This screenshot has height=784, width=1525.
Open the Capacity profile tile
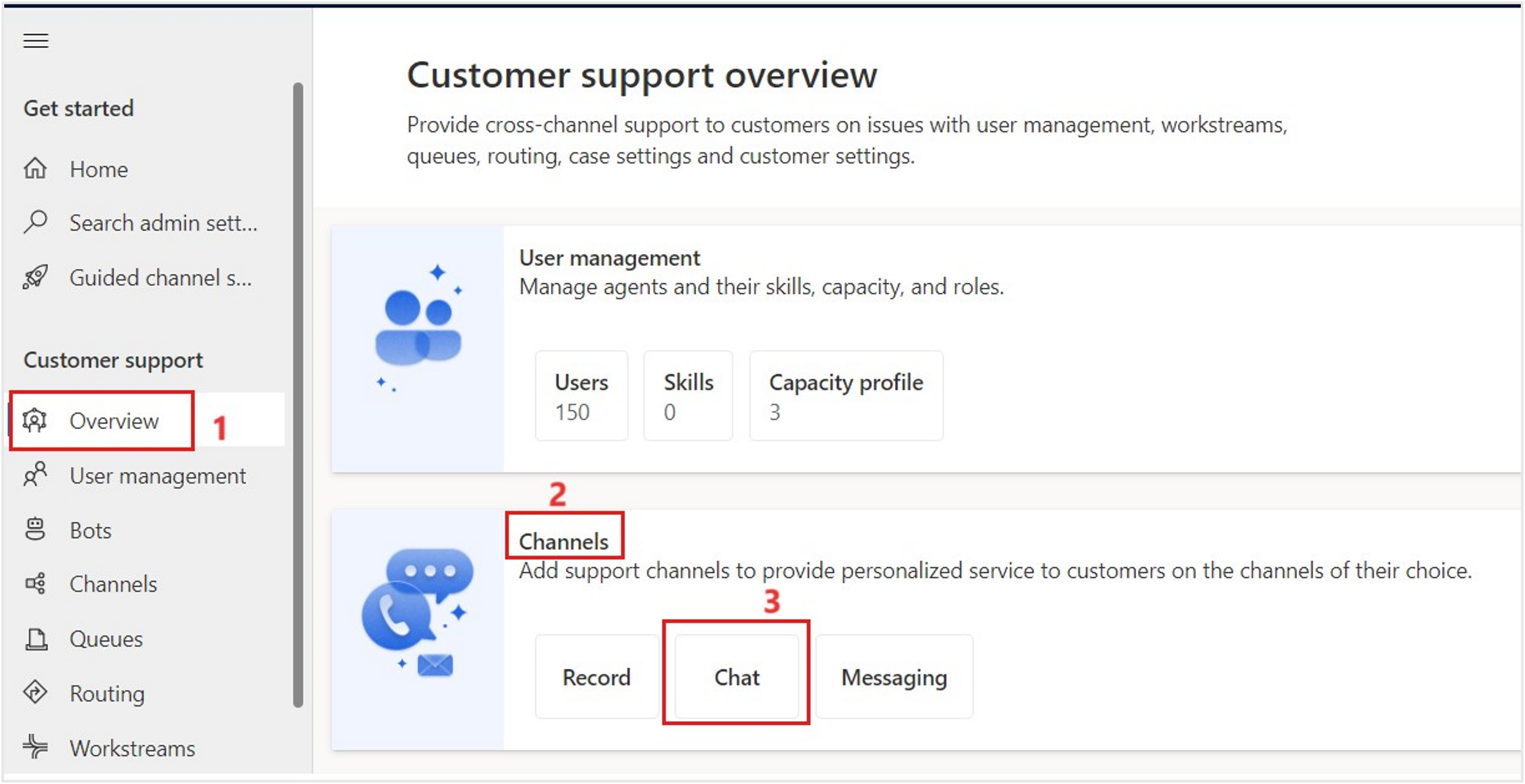click(846, 396)
